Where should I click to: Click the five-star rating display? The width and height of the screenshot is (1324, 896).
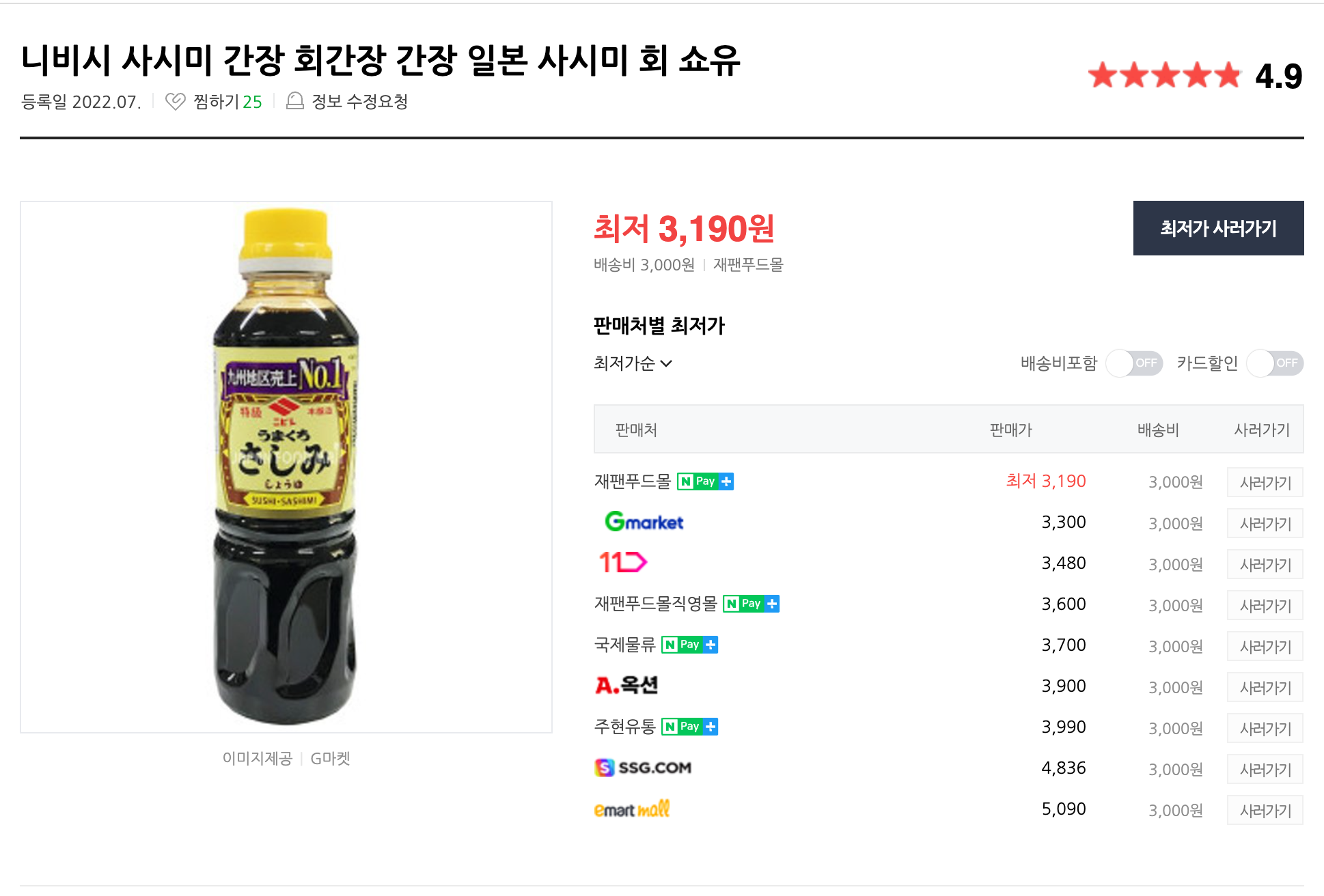[1164, 75]
